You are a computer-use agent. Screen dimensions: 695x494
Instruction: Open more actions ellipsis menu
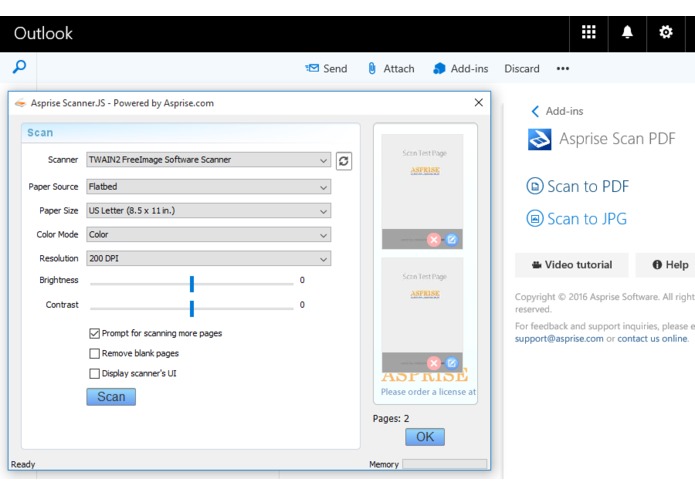coord(562,69)
